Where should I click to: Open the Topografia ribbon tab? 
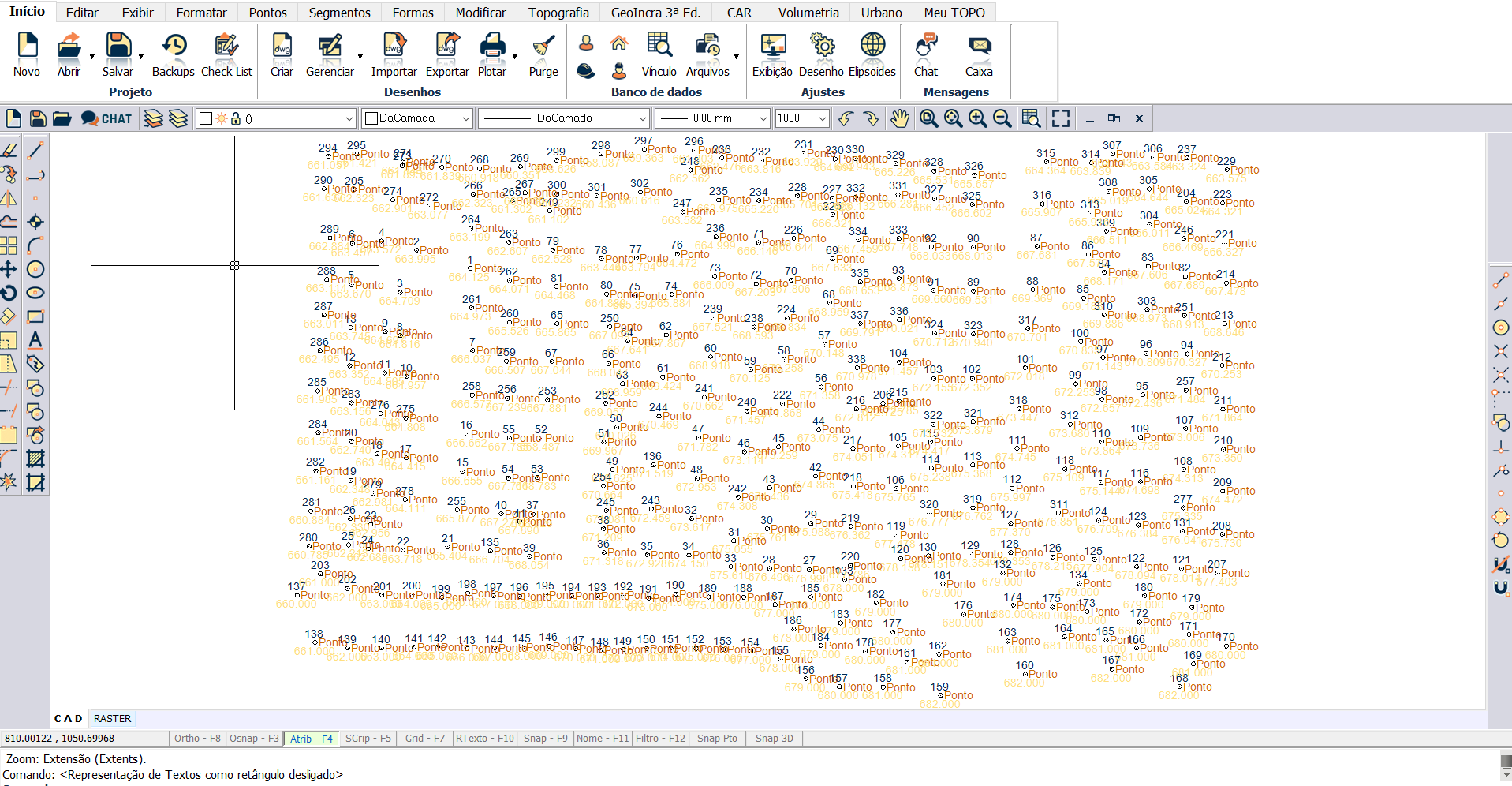pos(558,13)
